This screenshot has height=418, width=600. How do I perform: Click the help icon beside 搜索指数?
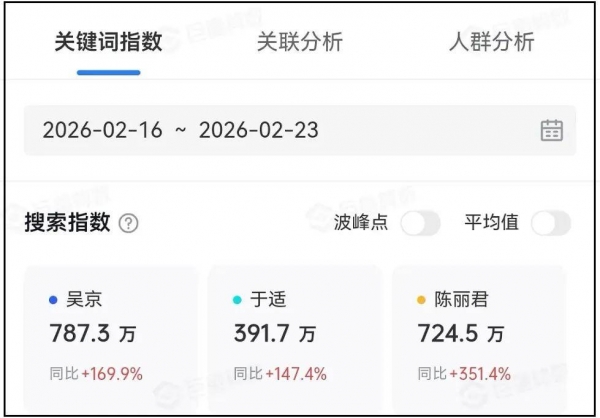click(x=129, y=223)
